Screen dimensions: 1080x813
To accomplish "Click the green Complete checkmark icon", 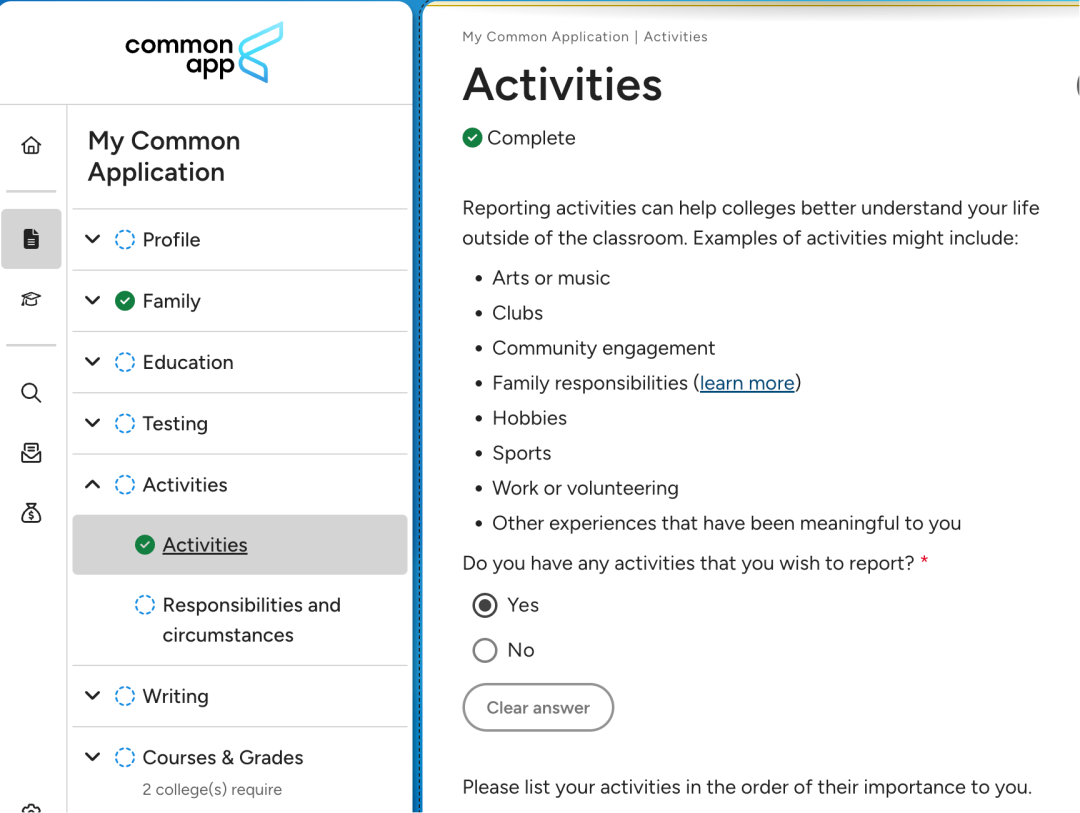I will click(x=473, y=138).
